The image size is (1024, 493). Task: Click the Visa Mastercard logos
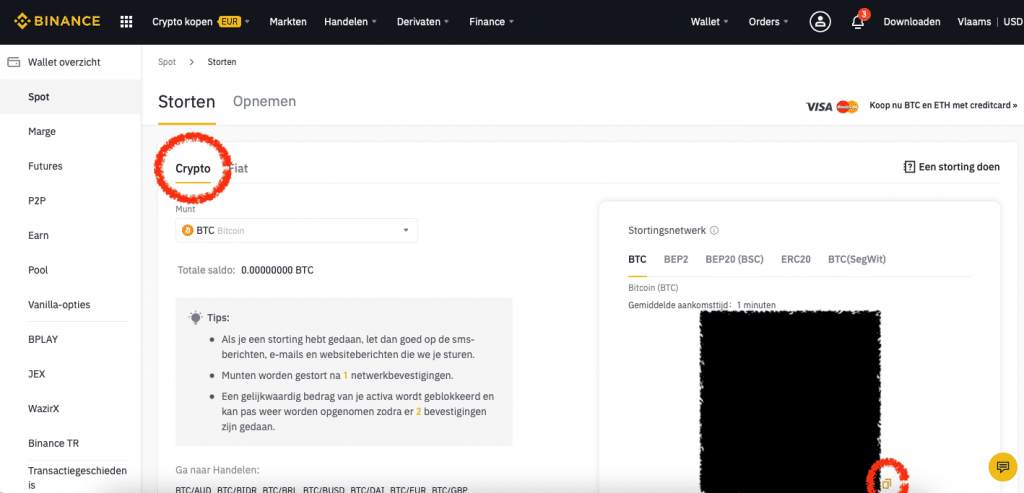point(832,106)
